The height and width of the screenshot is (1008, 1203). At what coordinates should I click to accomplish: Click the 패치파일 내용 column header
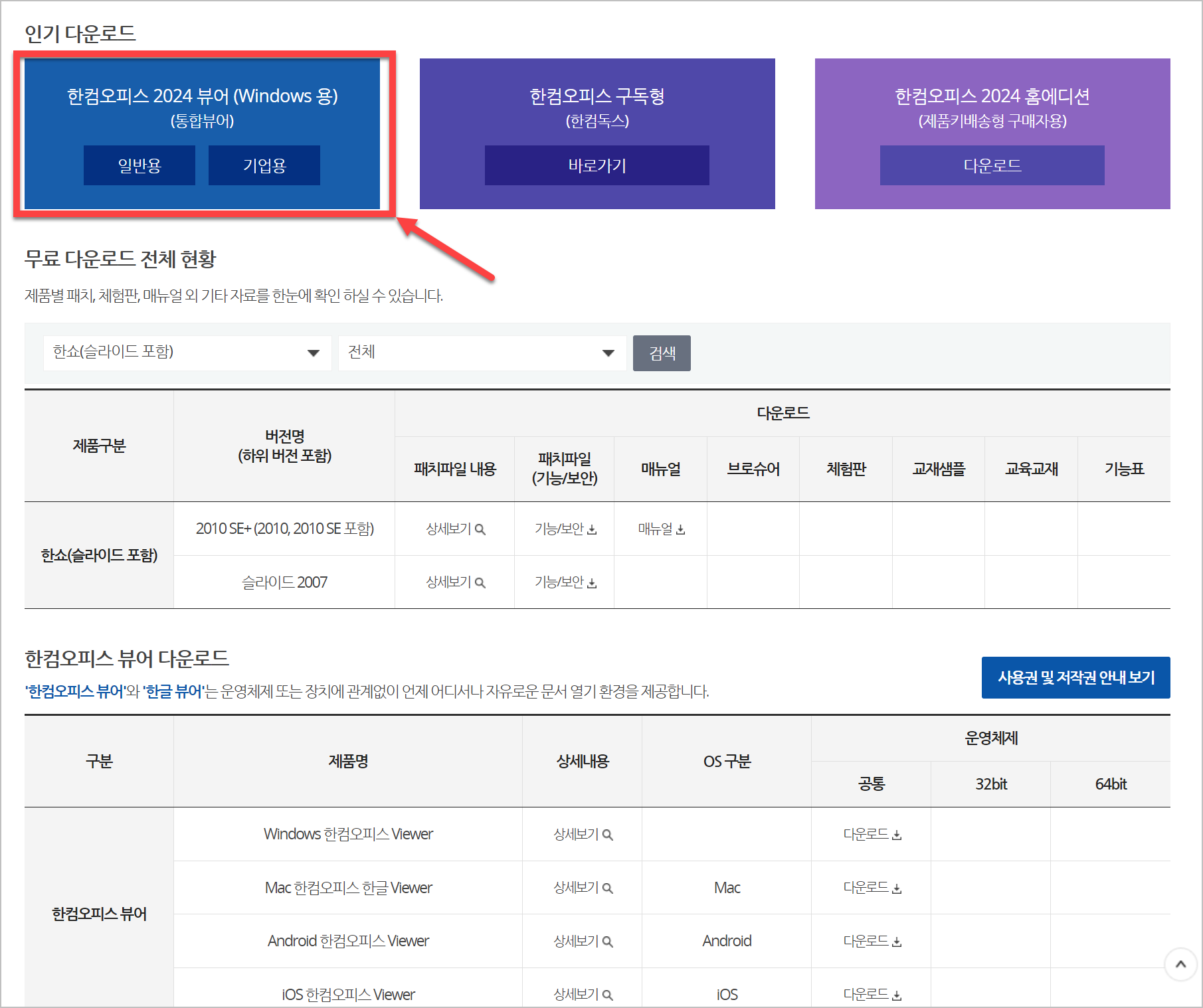455,469
